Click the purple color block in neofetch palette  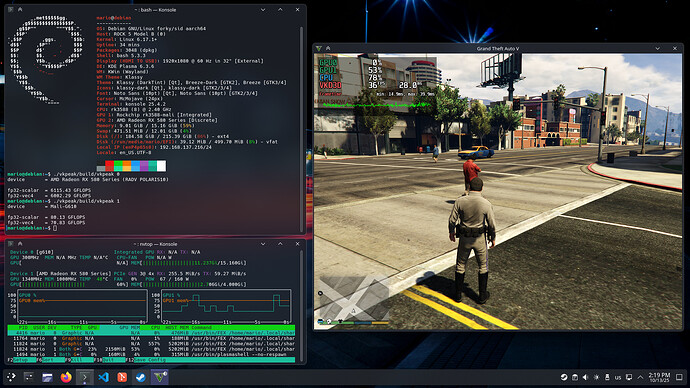144,166
